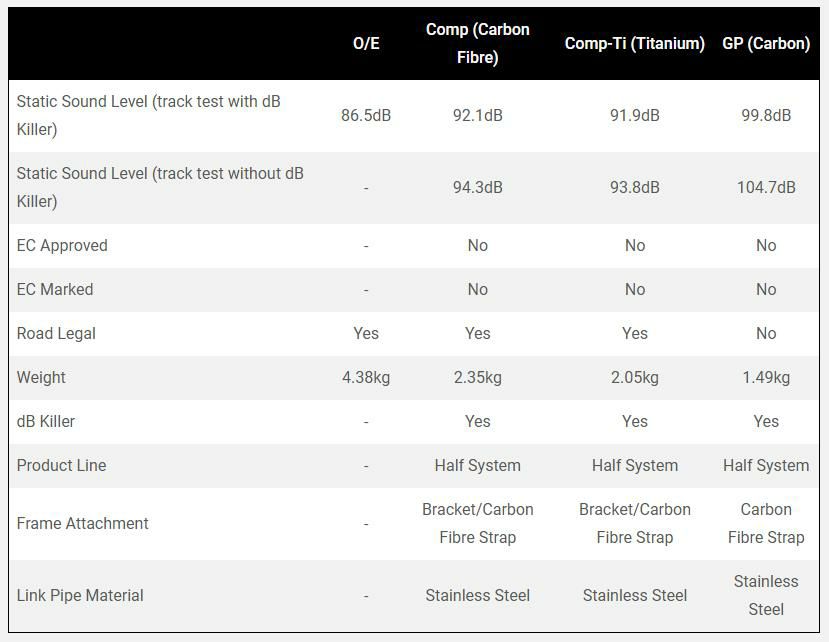Select the 94.3dB sound level cell
Image resolution: width=829 pixels, height=642 pixels.
(x=477, y=188)
